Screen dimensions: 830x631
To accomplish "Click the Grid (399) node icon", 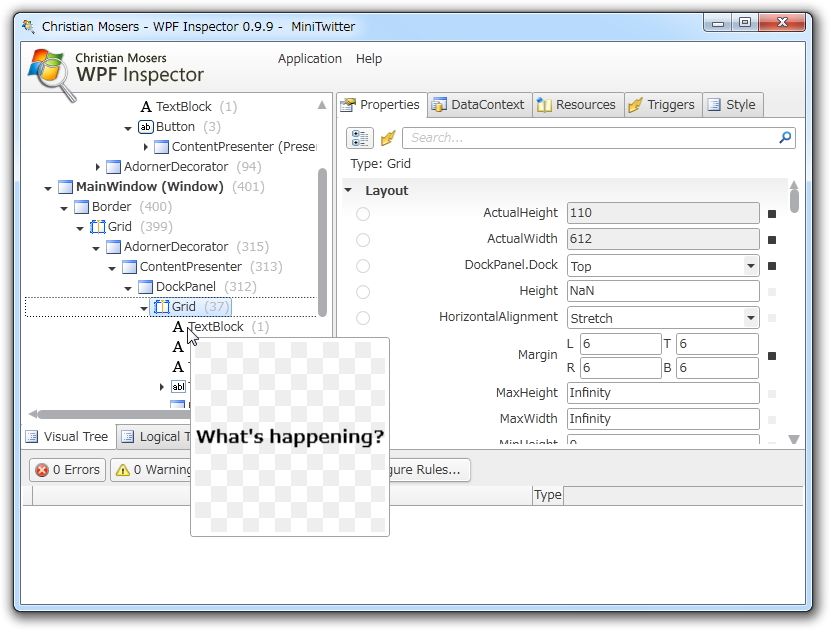I will pyautogui.click(x=97, y=227).
